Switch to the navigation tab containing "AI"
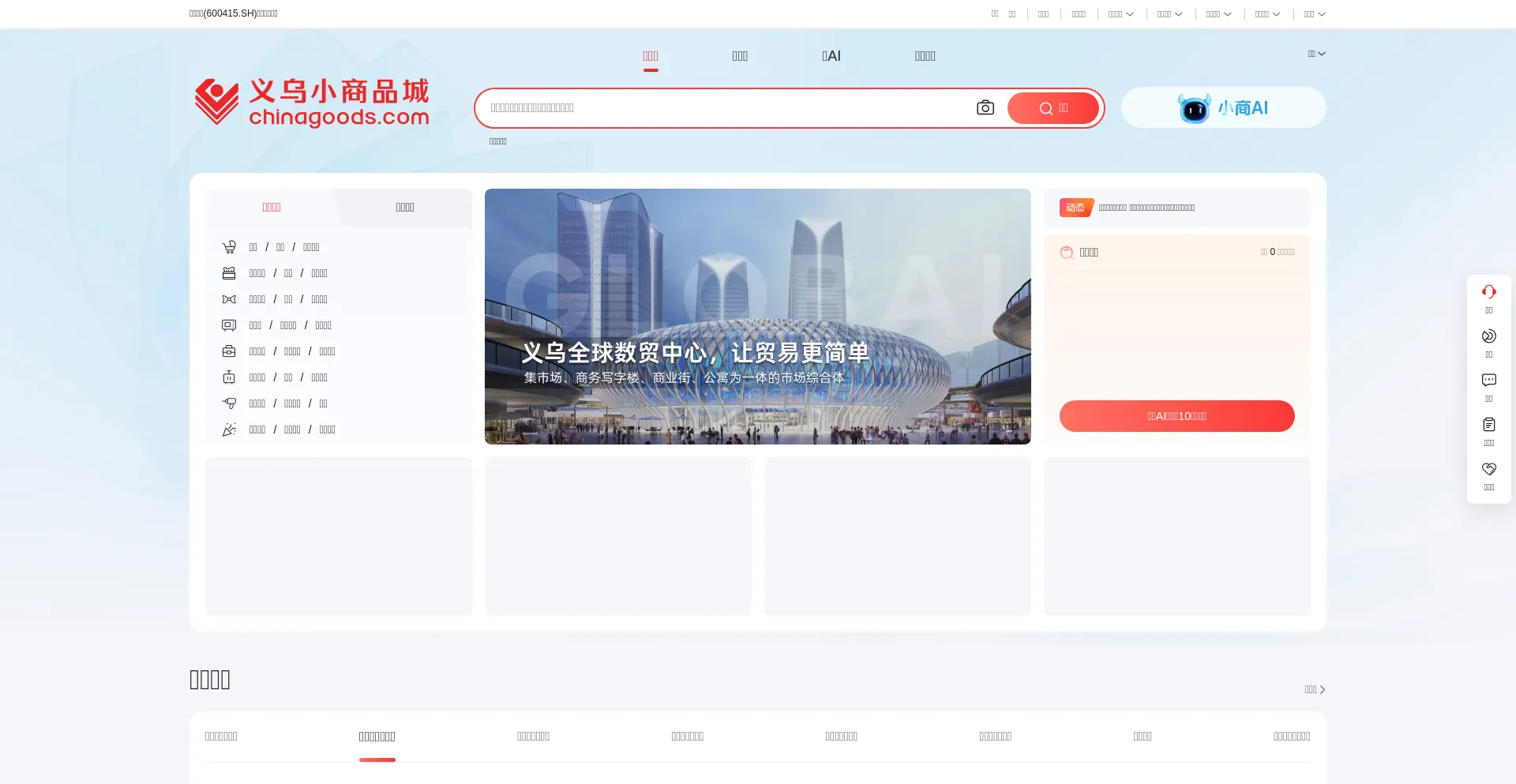The height and width of the screenshot is (784, 1516). click(x=831, y=56)
